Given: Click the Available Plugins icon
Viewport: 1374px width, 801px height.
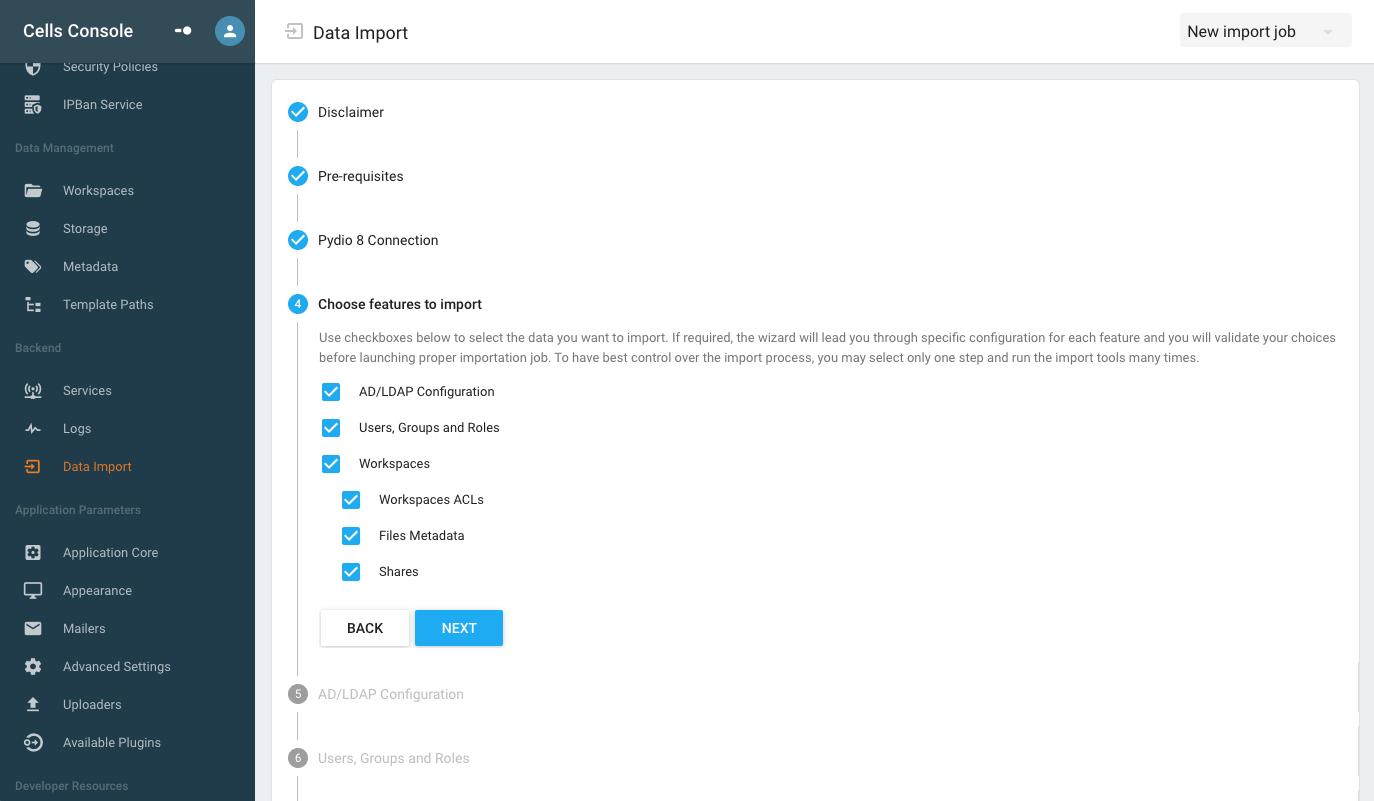Looking at the screenshot, I should (x=33, y=743).
